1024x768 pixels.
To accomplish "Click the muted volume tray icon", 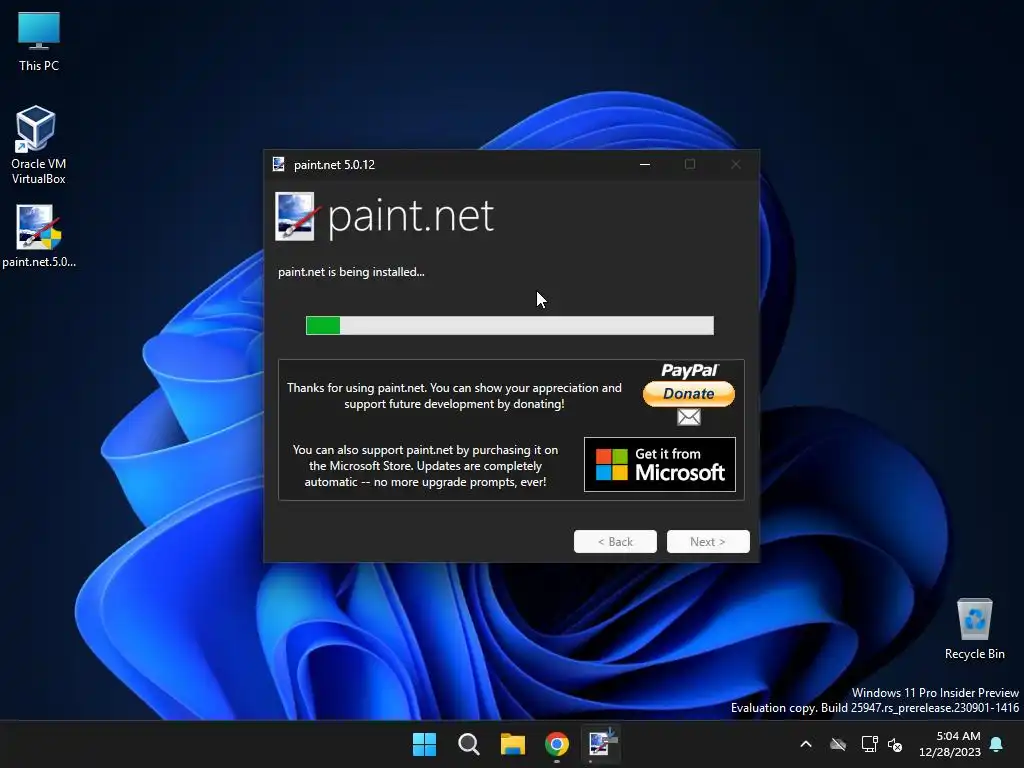I will pyautogui.click(x=895, y=744).
